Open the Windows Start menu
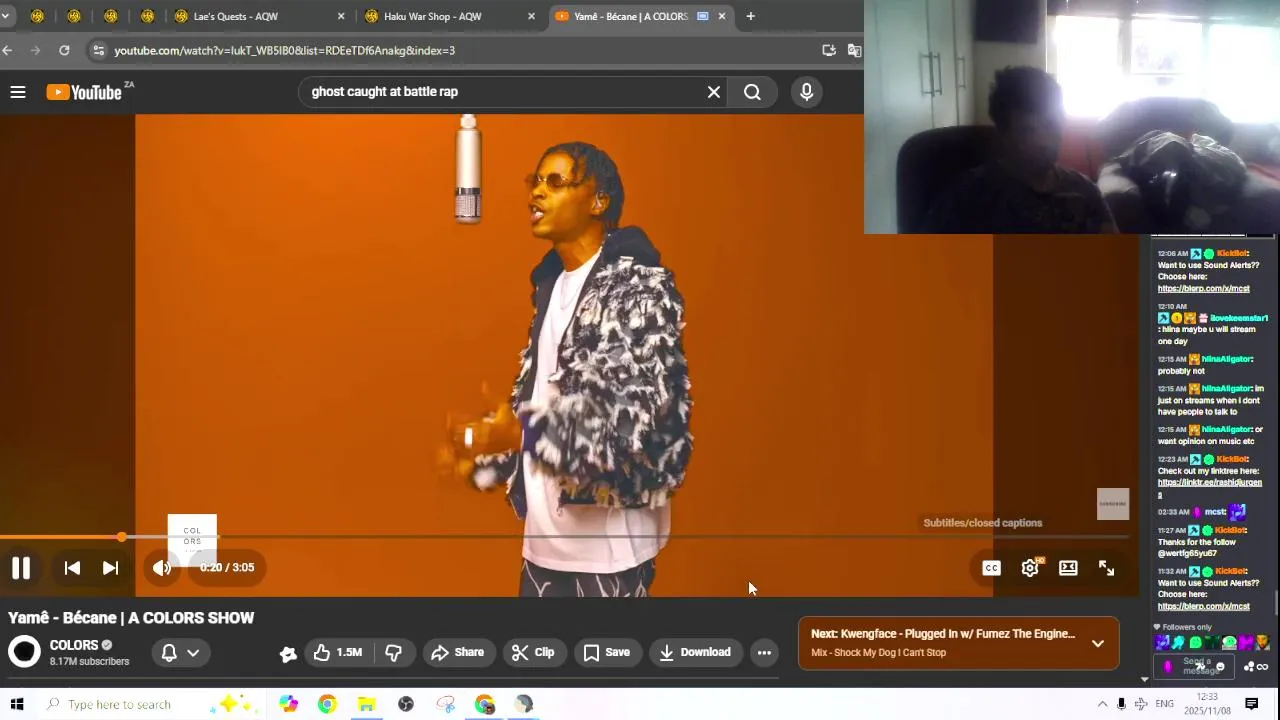 pyautogui.click(x=16, y=704)
